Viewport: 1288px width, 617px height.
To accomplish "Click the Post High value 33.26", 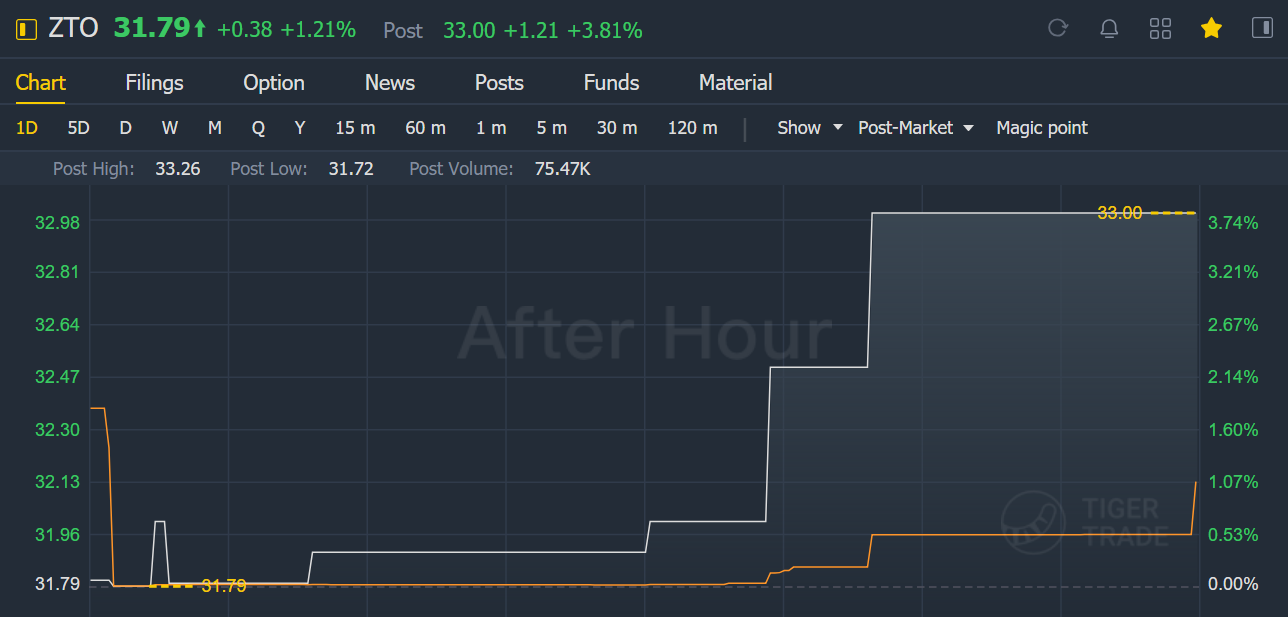I will click(178, 169).
